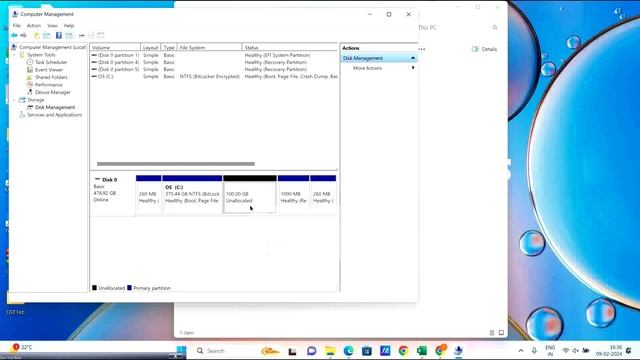Click the Forward arrow toolbar icon

[x=24, y=36]
